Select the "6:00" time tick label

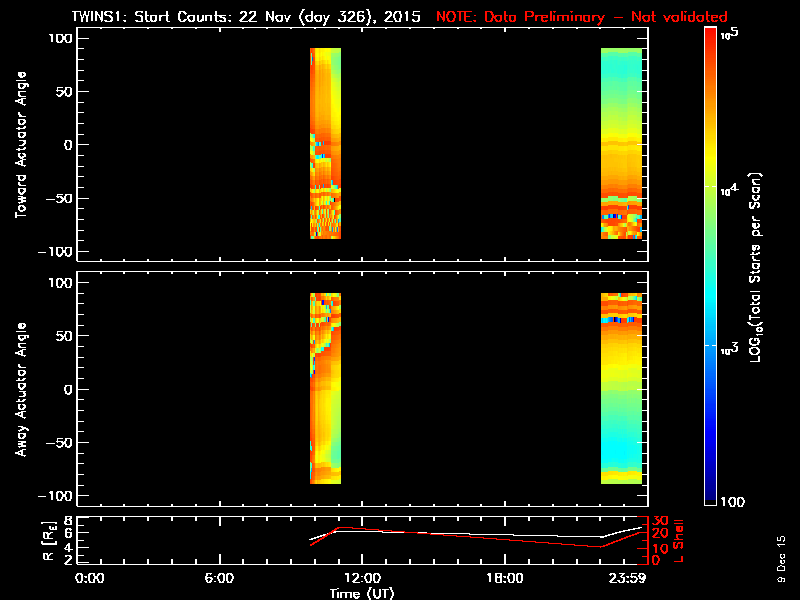[x=219, y=578]
